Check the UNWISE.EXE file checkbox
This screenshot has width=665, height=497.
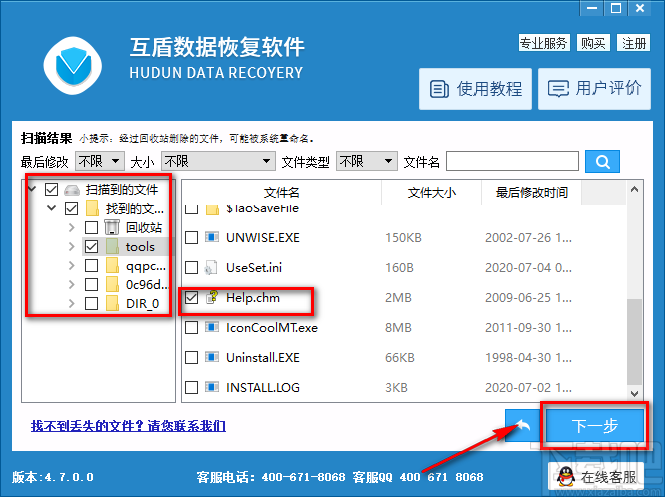191,237
